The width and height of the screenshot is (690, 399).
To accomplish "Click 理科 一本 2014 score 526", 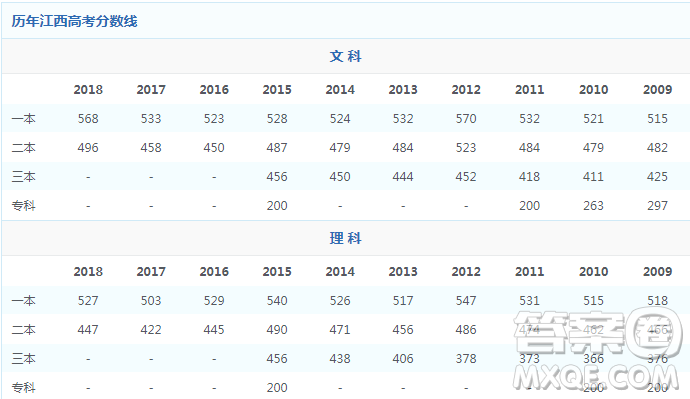I will tap(340, 300).
